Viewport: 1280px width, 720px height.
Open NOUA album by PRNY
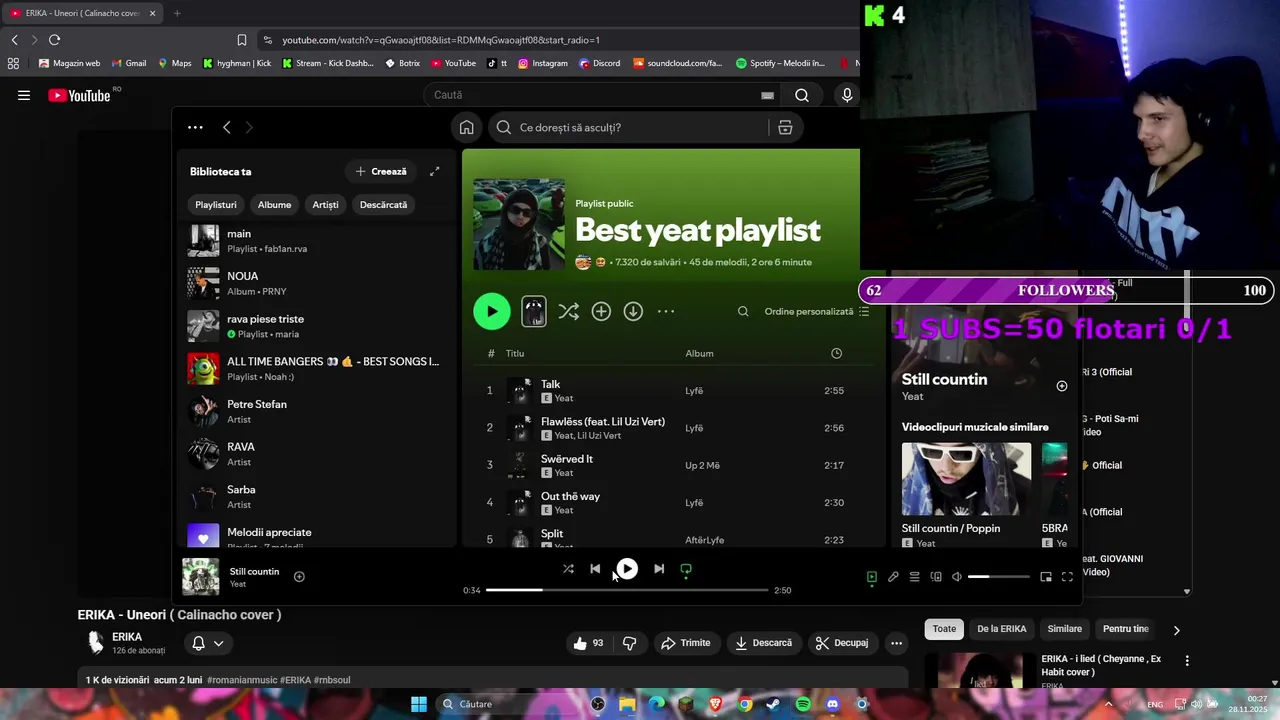tap(315, 283)
